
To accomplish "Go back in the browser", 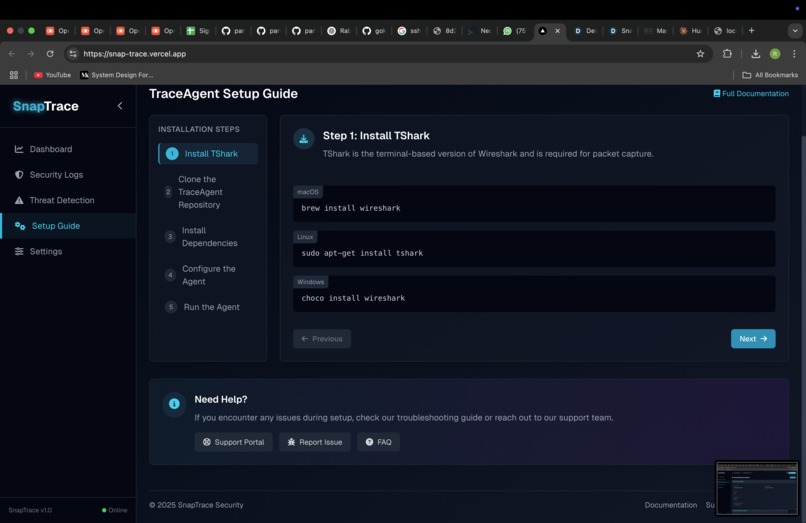I will click(12, 54).
